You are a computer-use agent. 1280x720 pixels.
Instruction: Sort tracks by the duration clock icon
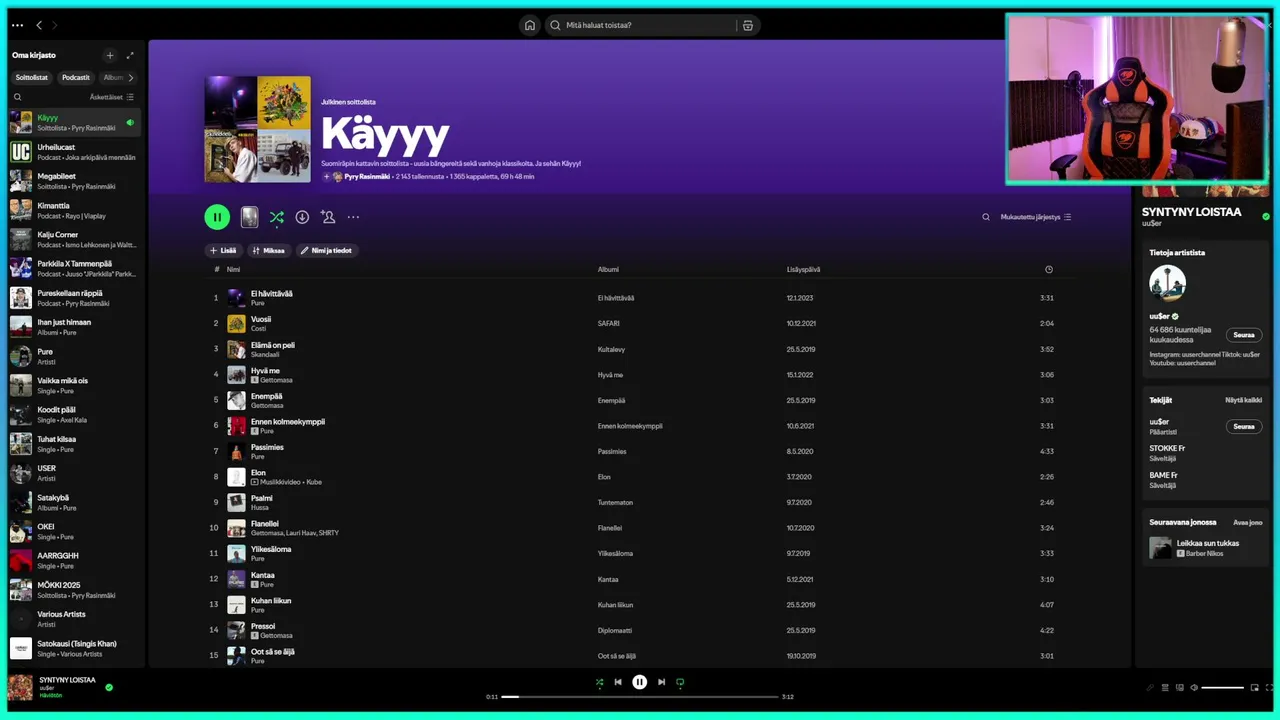click(x=1049, y=269)
